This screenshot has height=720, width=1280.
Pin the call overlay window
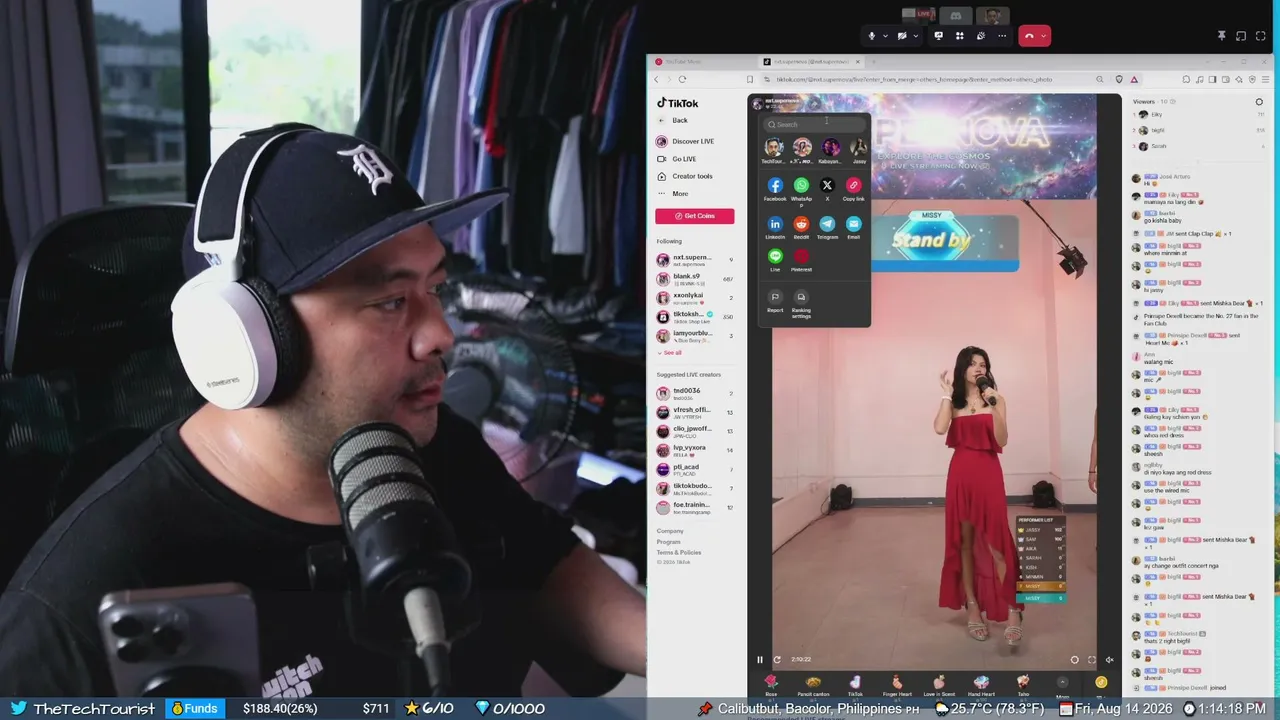click(1221, 36)
